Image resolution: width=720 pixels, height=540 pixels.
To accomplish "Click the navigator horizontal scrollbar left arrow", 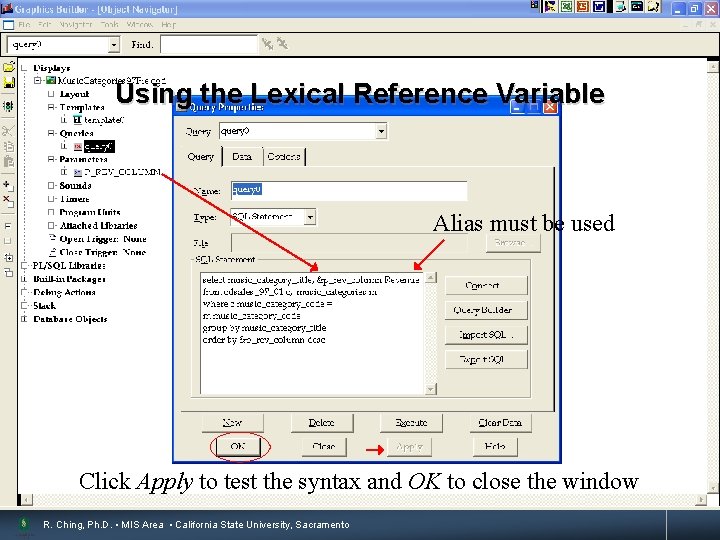I will [x=27, y=499].
